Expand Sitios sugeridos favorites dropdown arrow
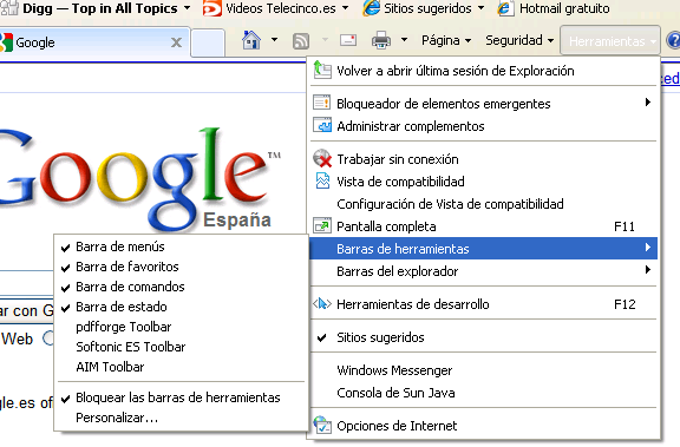Screen dimensions: 680x447 point(481,8)
